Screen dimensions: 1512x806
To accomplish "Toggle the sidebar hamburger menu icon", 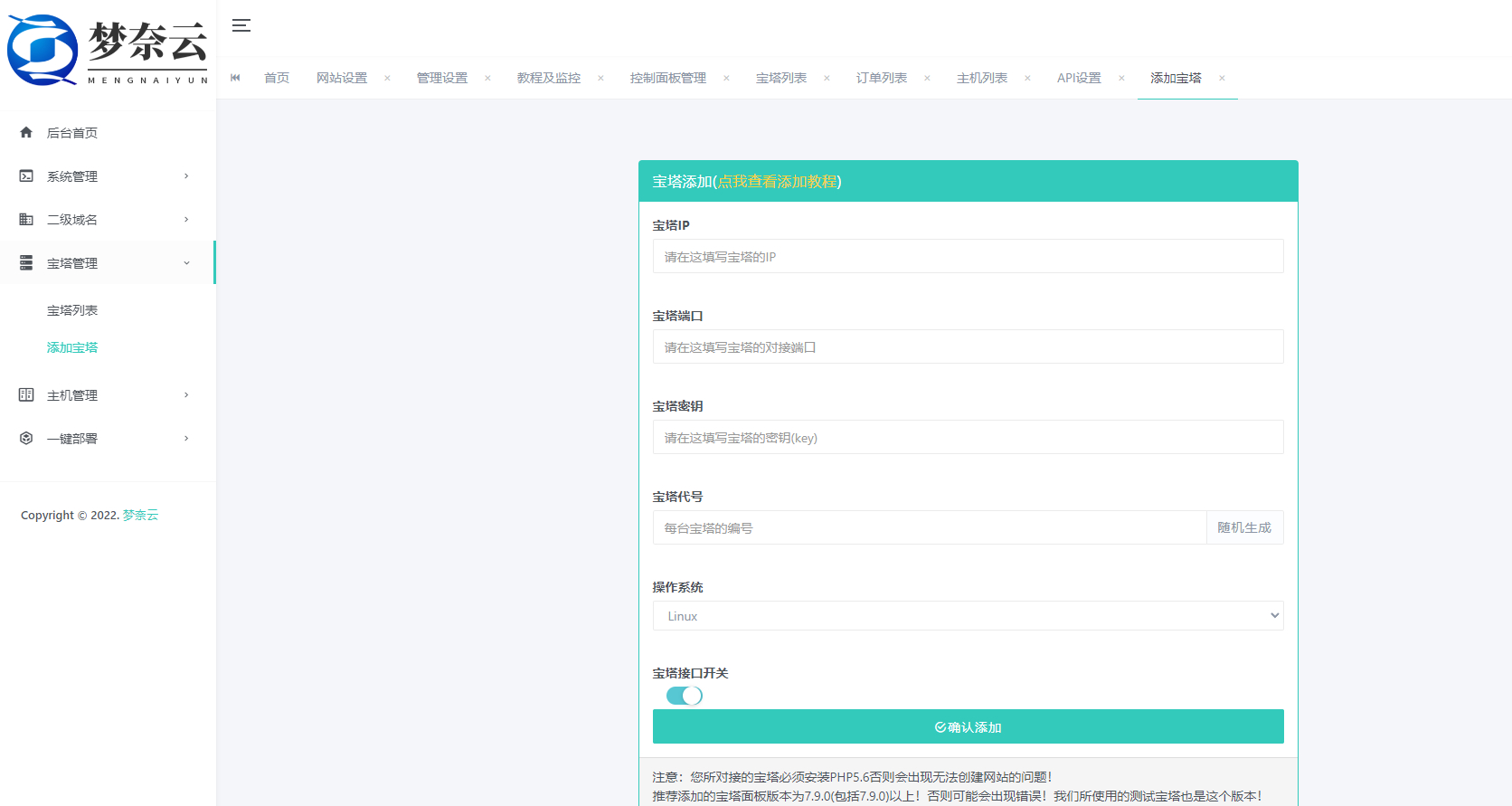I will coord(241,25).
